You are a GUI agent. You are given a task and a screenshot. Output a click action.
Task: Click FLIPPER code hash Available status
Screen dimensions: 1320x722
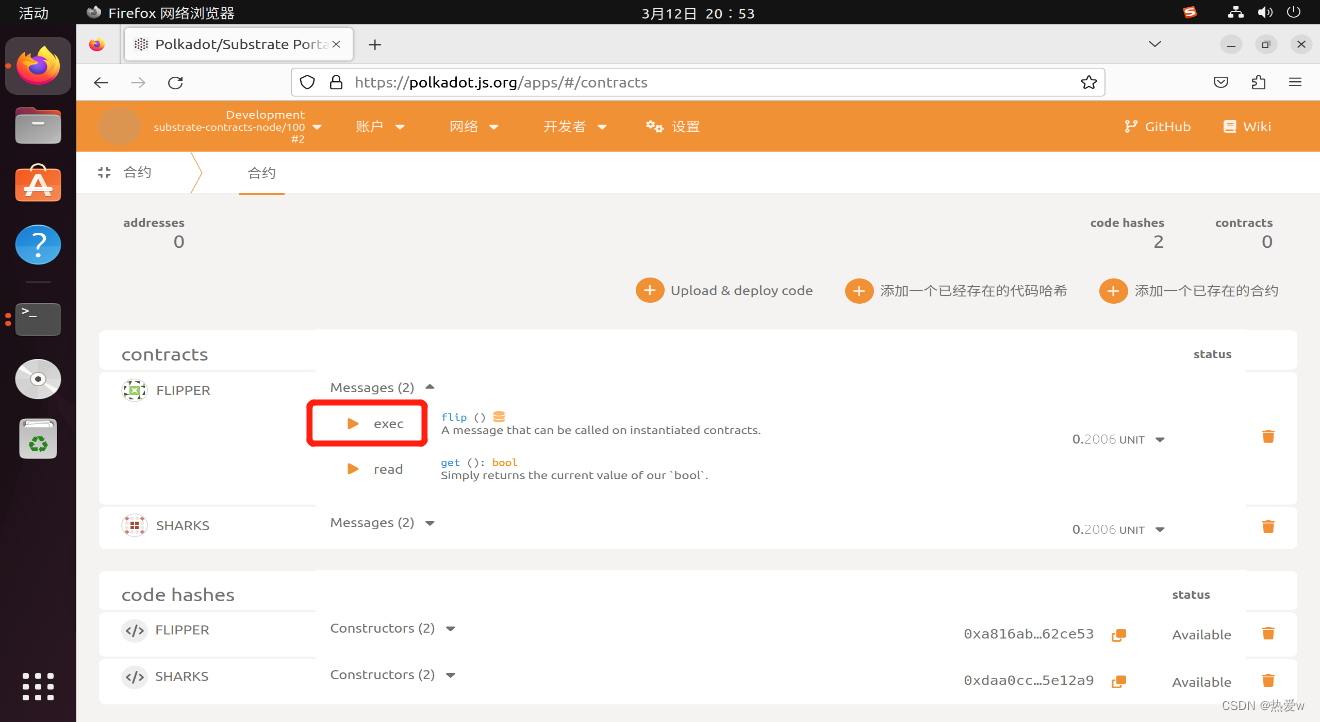[1201, 635]
